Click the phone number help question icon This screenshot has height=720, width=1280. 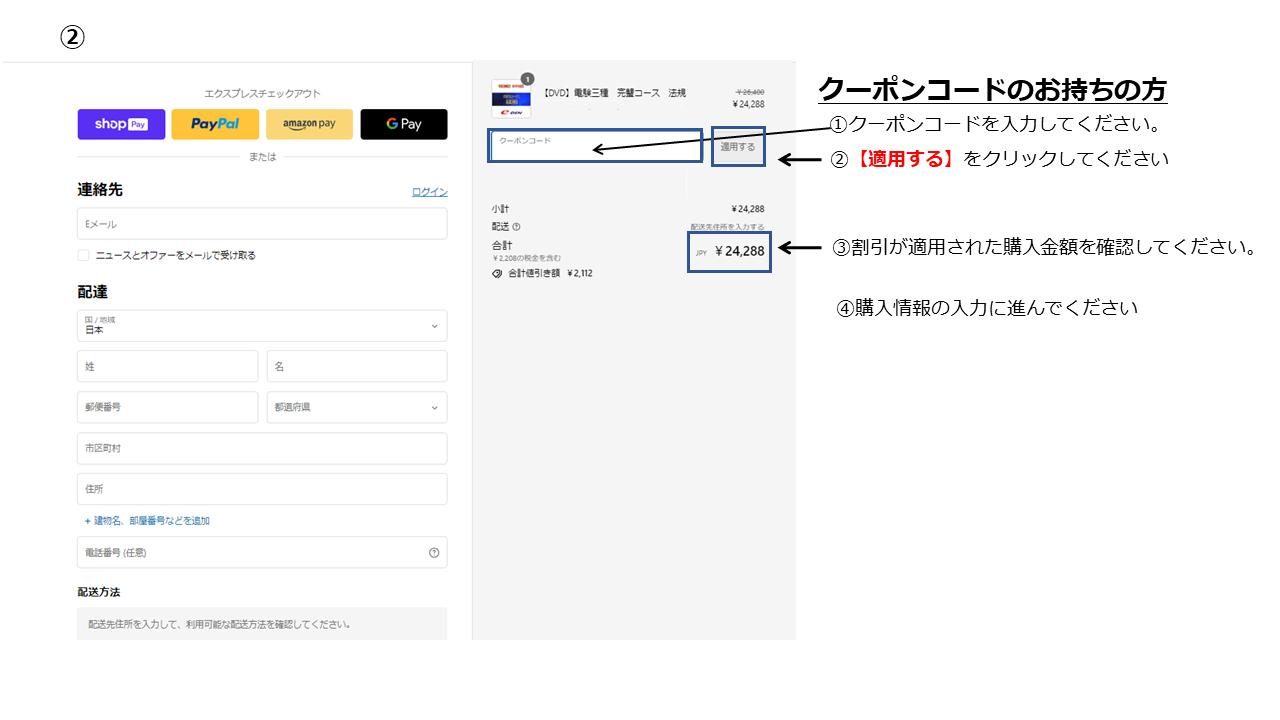(x=434, y=553)
